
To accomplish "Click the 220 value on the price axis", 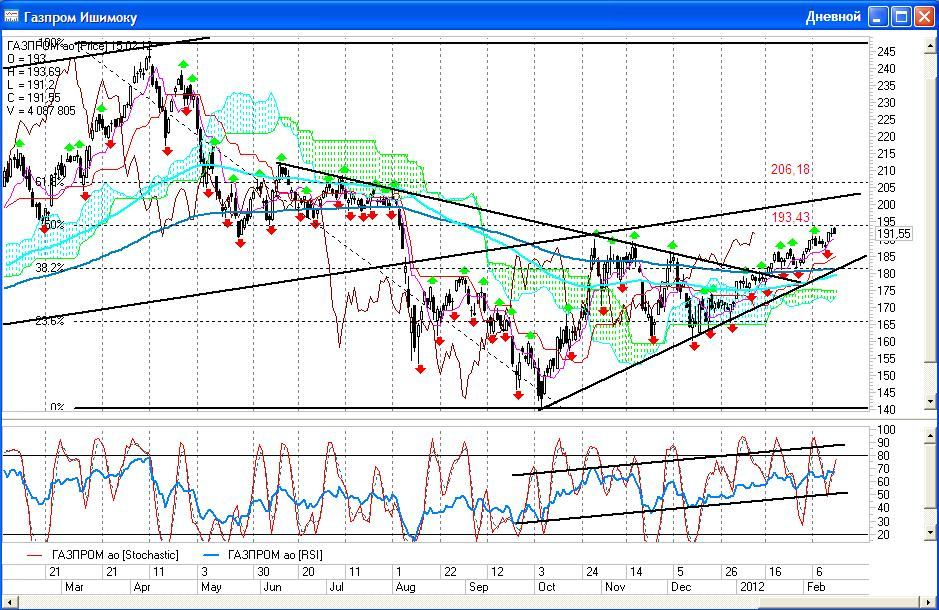I will pos(886,136).
